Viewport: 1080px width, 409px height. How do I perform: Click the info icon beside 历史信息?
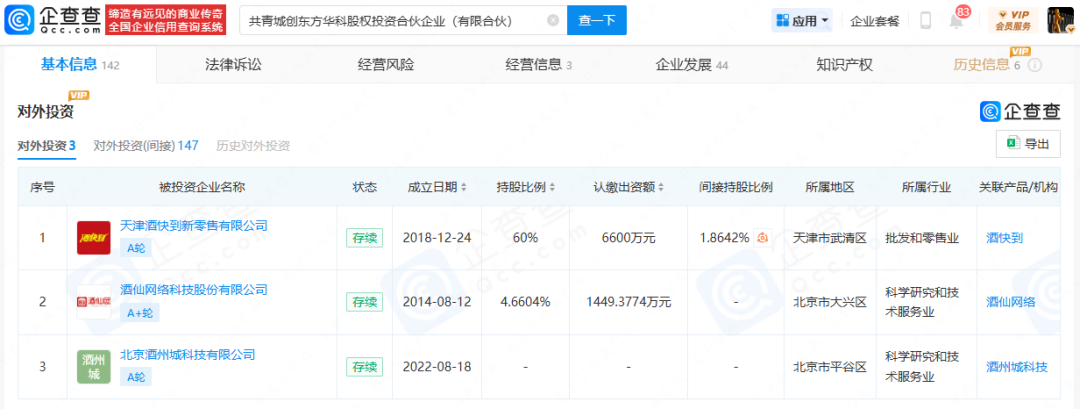[1035, 65]
